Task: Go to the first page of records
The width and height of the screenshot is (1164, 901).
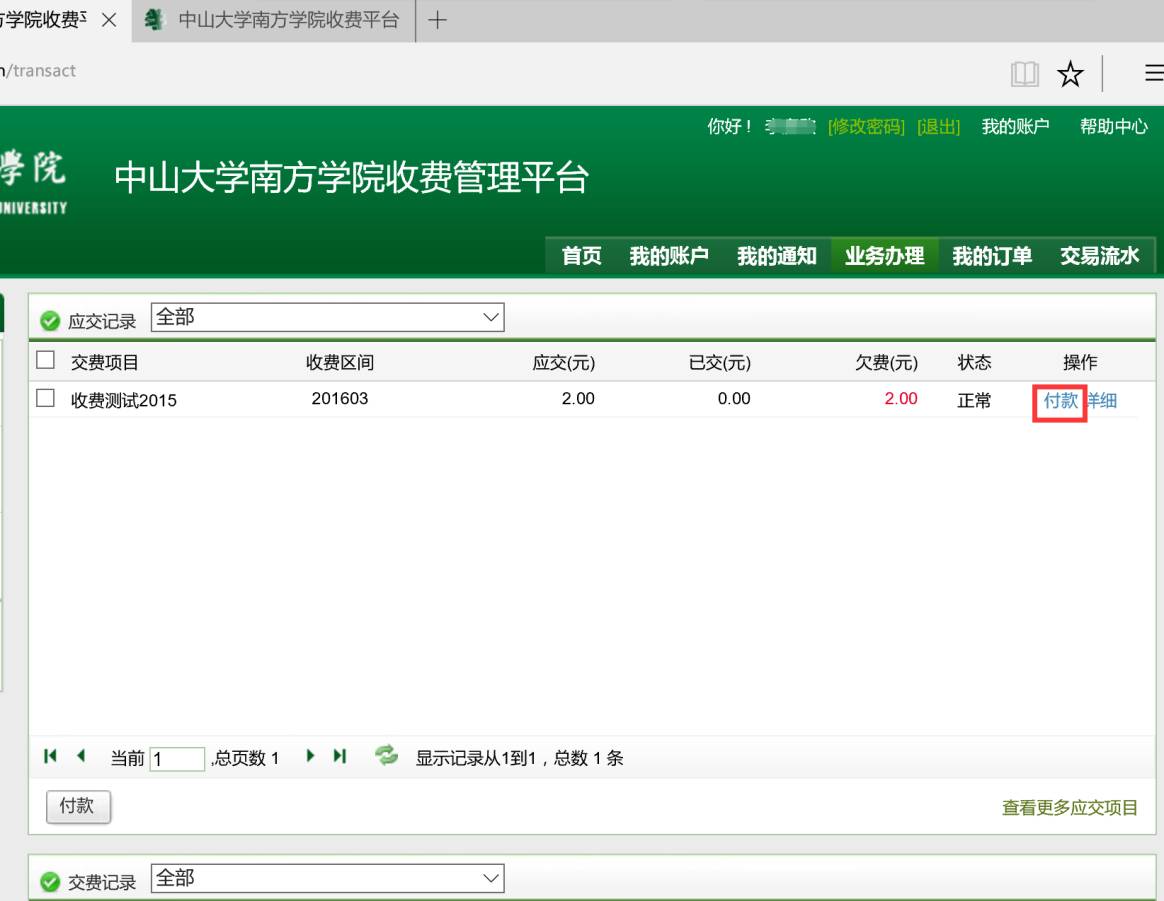Action: pyautogui.click(x=50, y=756)
